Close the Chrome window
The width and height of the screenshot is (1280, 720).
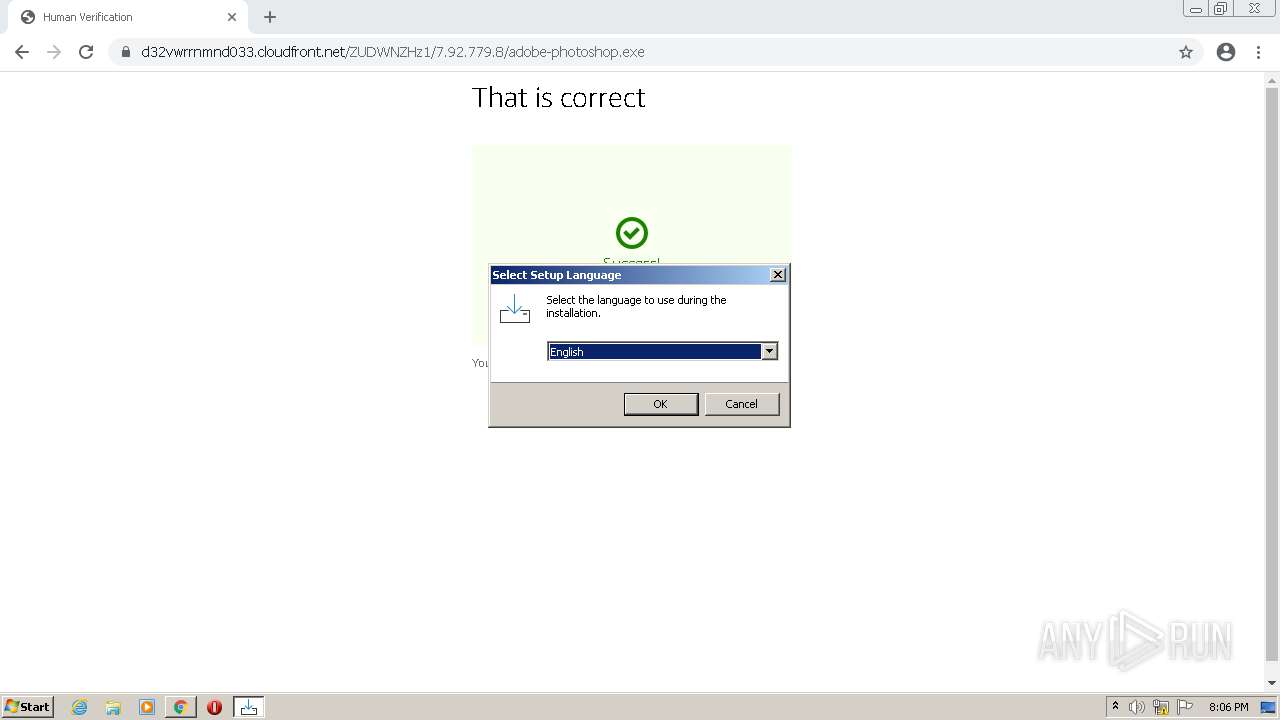point(1254,9)
